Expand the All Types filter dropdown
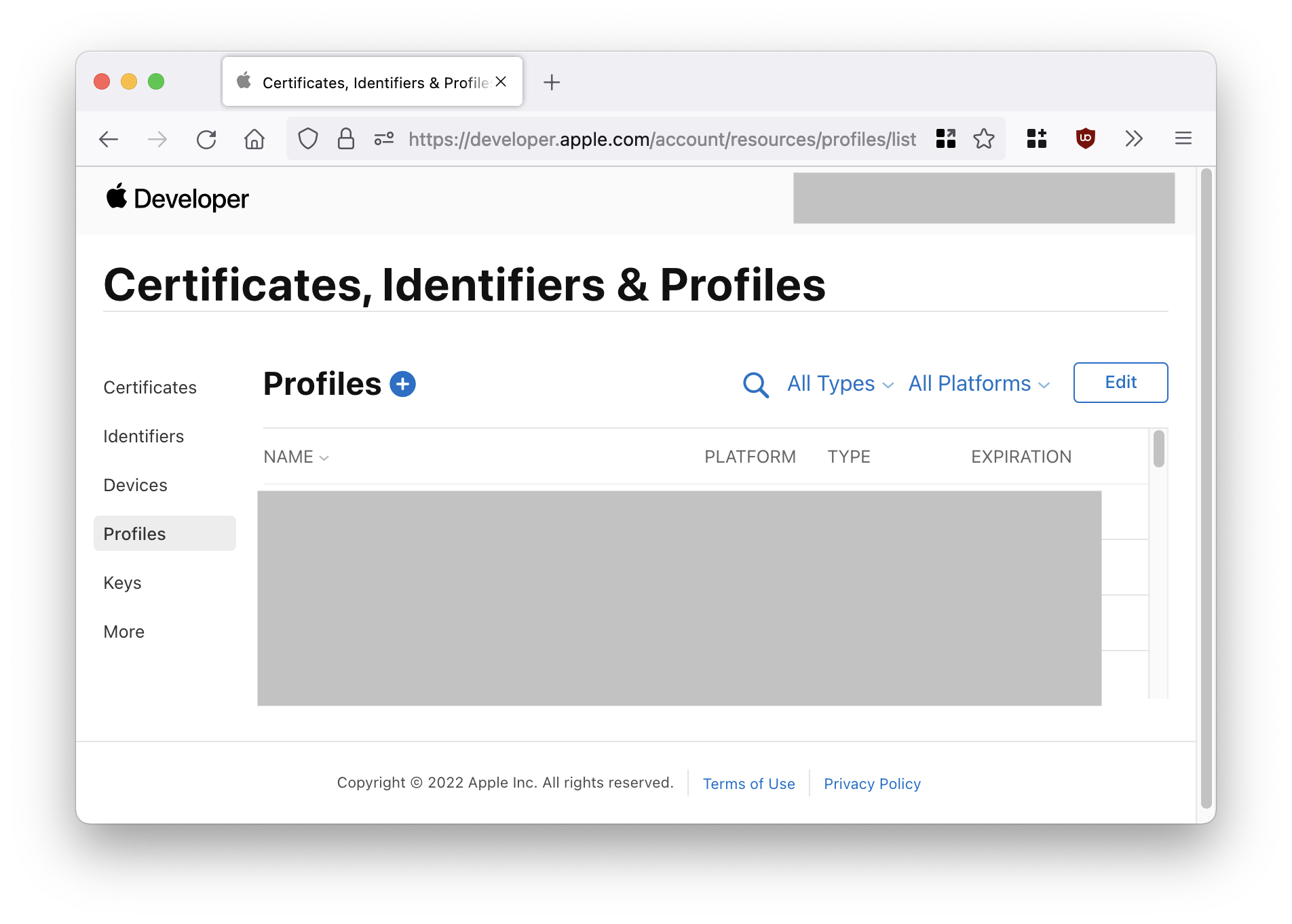 [x=840, y=384]
